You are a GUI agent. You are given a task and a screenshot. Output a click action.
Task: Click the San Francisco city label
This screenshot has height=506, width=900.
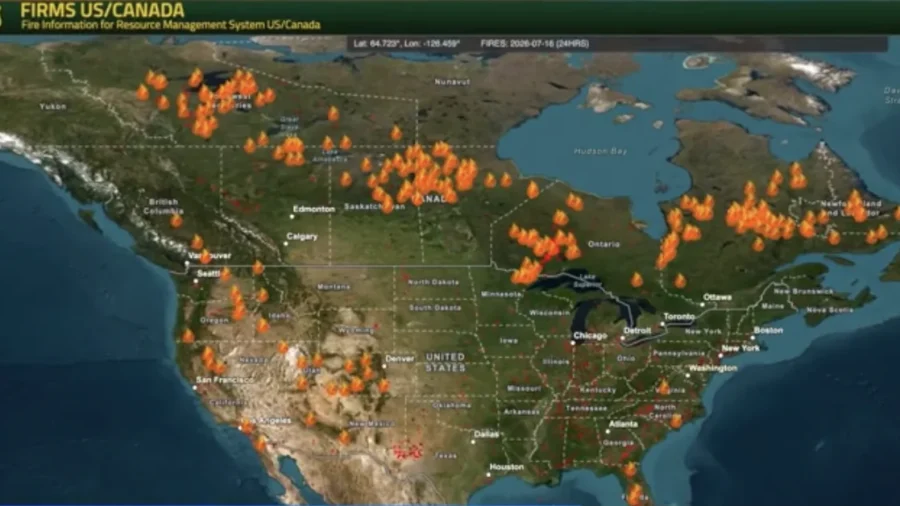(x=224, y=380)
